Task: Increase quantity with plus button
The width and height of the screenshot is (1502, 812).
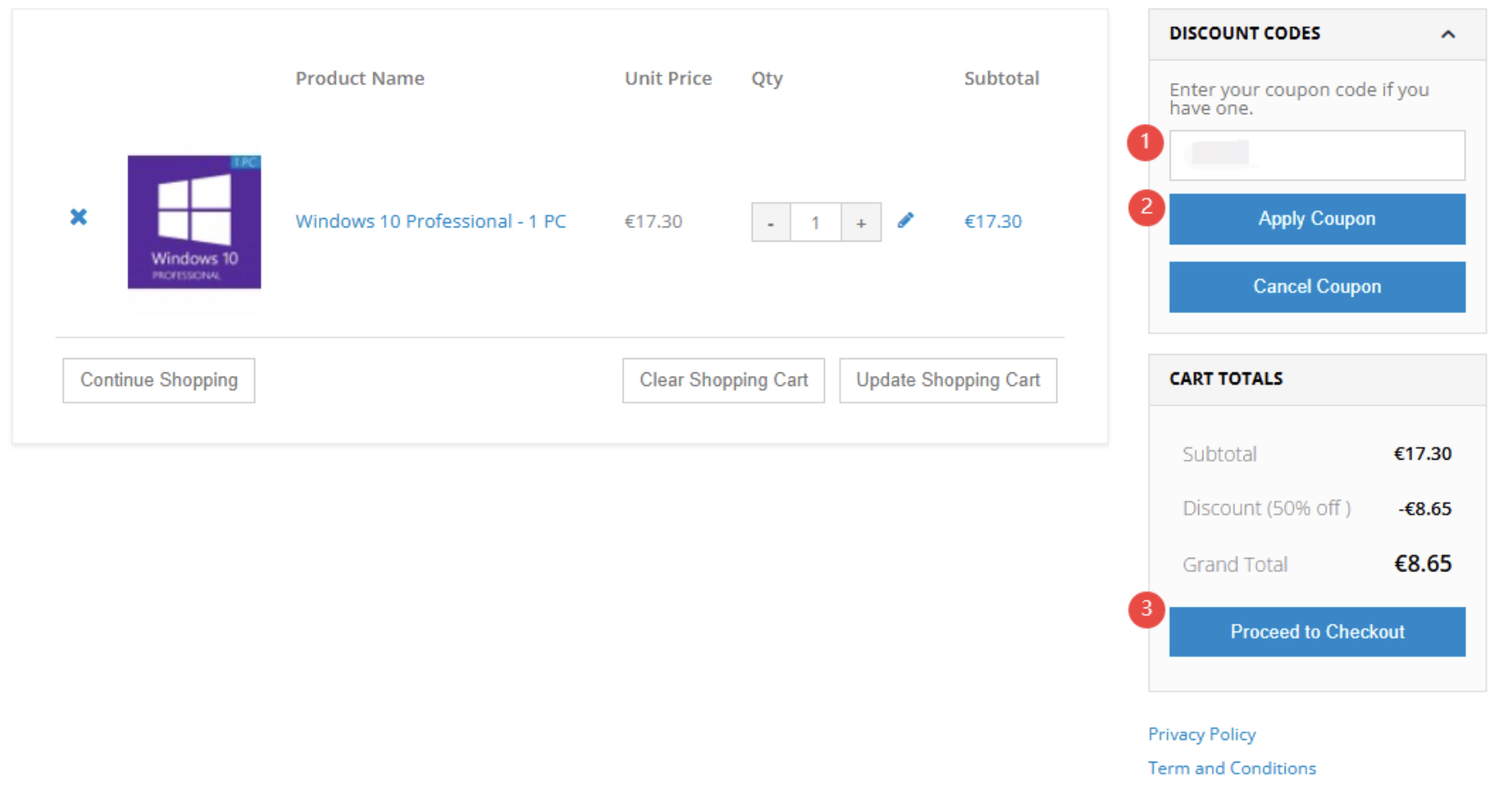Action: tap(861, 223)
